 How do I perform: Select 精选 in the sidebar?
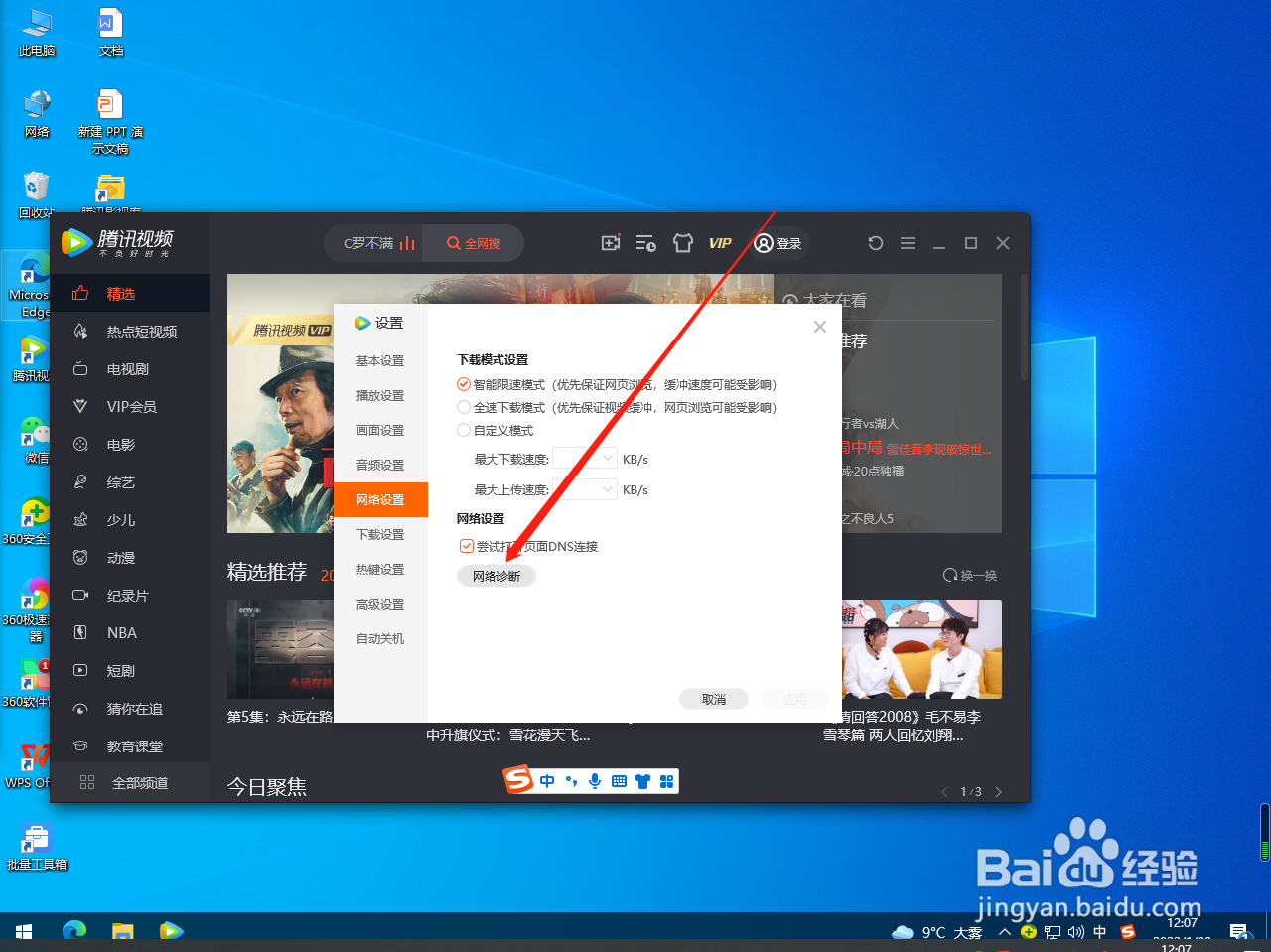pos(130,294)
